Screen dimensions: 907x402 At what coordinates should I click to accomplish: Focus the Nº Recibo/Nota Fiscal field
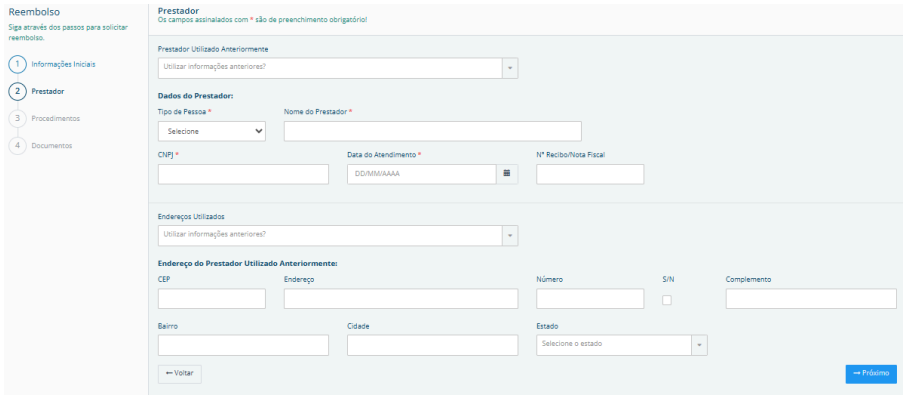coord(589,174)
